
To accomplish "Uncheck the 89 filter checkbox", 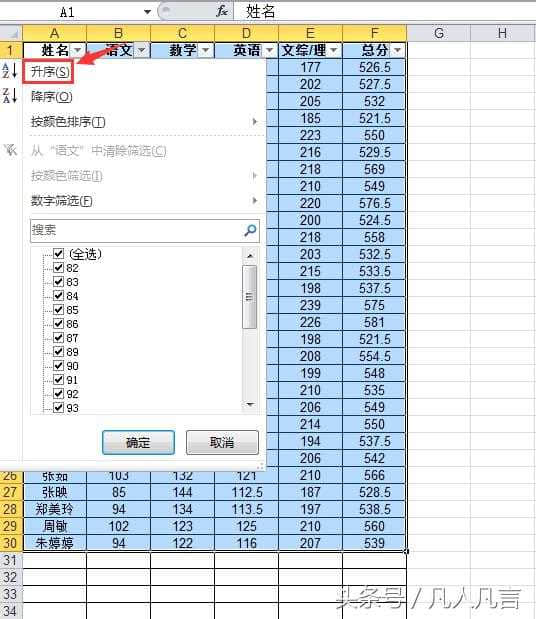I will point(58,352).
